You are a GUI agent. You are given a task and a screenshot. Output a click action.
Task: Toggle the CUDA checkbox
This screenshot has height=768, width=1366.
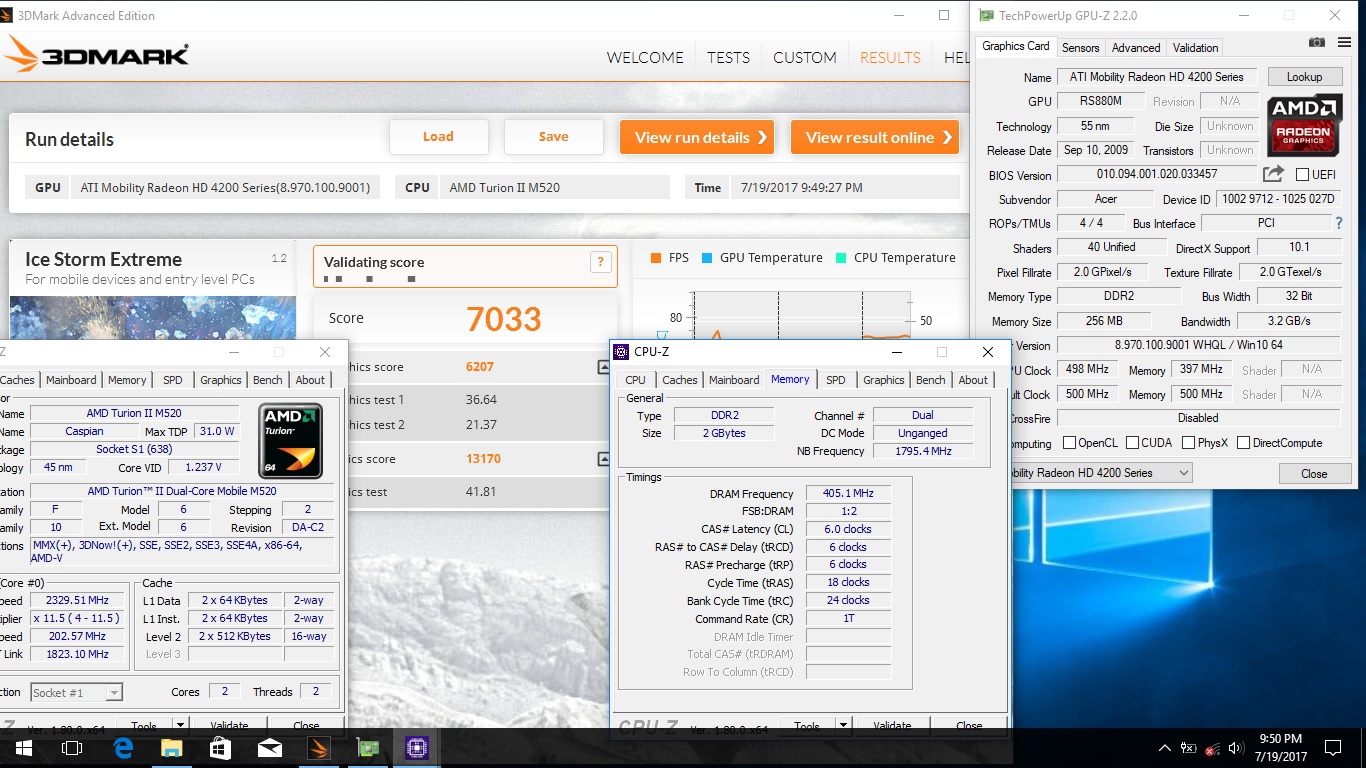pos(1132,443)
